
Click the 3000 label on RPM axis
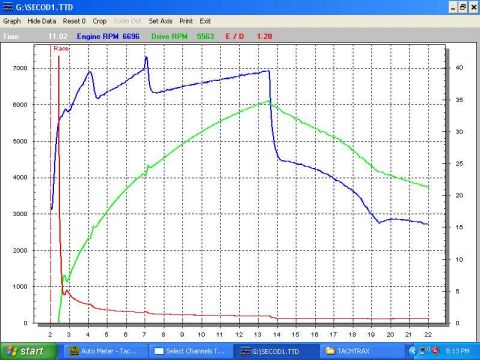(20, 214)
